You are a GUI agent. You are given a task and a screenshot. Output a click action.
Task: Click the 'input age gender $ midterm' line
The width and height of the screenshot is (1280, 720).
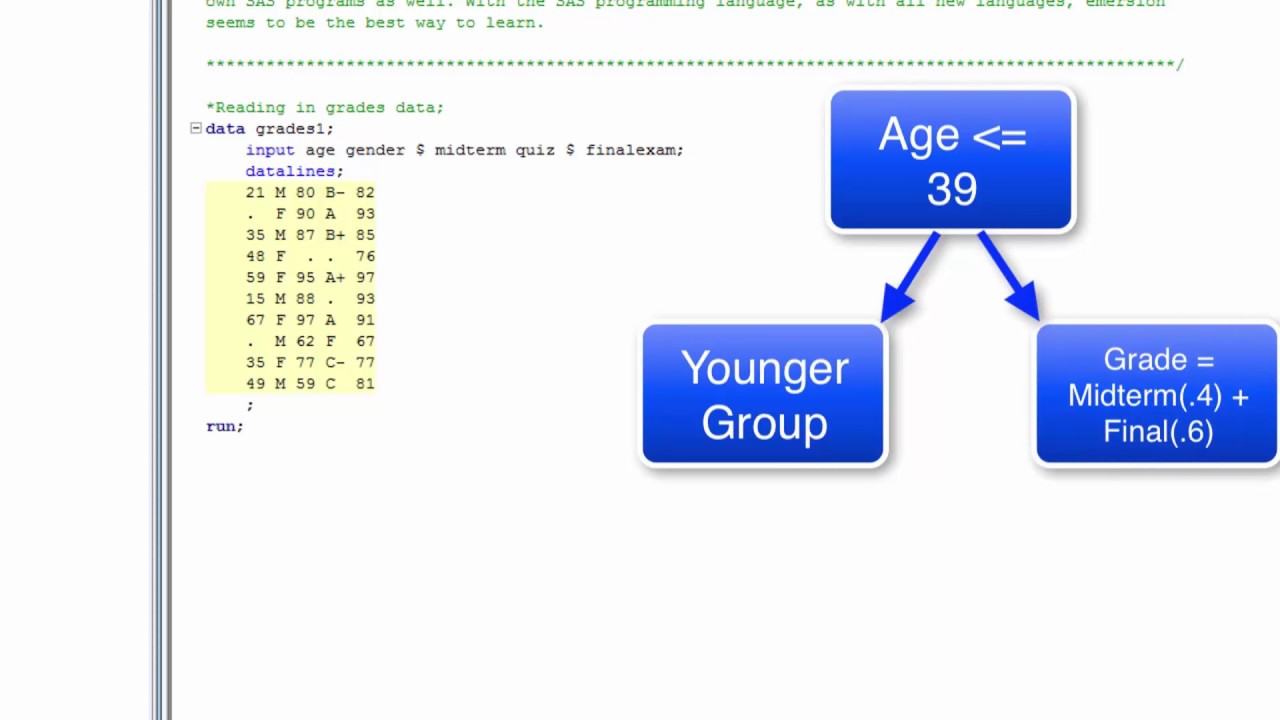pyautogui.click(x=465, y=150)
